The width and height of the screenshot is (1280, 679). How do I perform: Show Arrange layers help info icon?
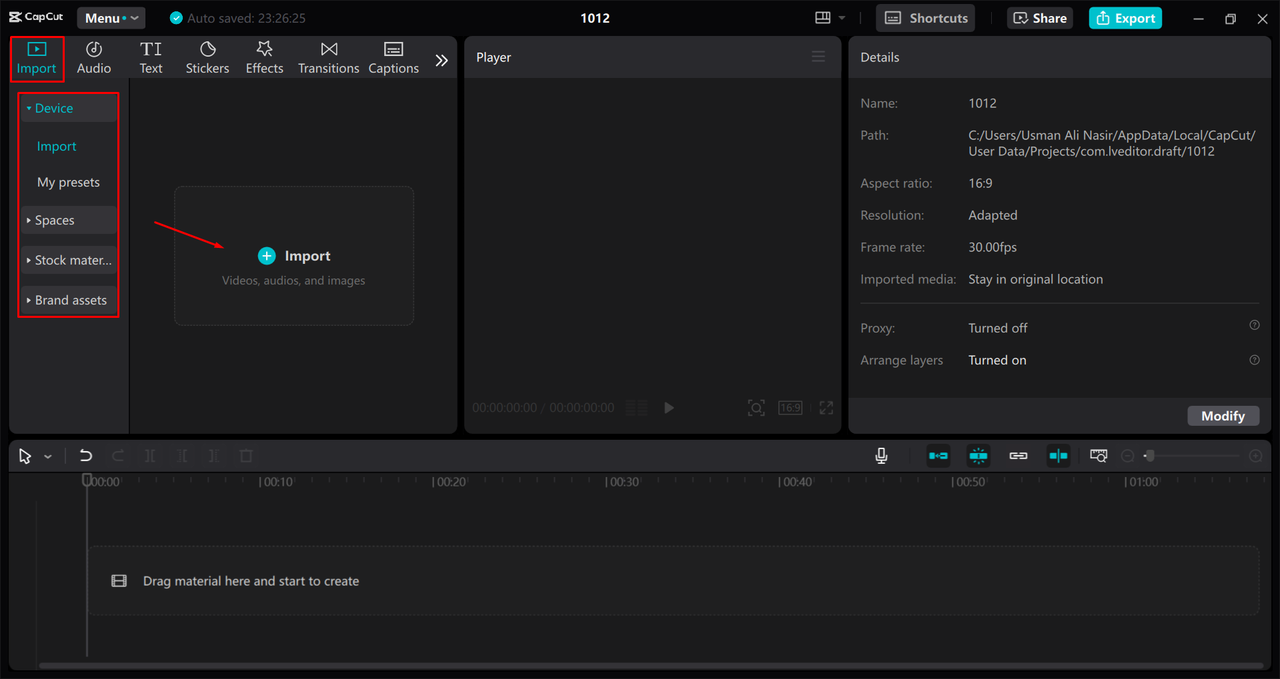1254,359
